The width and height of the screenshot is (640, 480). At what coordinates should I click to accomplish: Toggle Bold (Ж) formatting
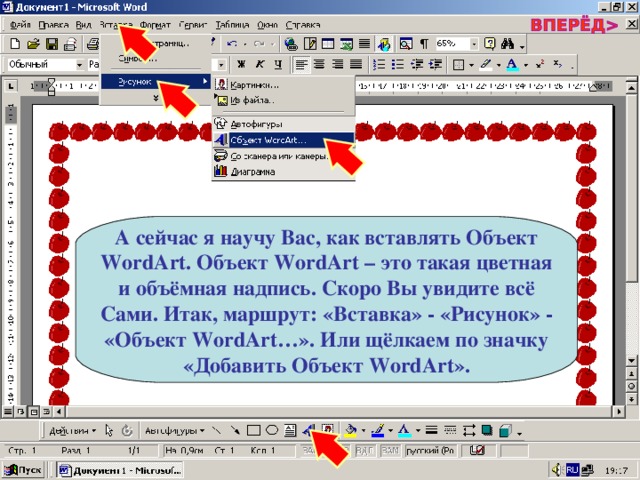tap(241, 64)
